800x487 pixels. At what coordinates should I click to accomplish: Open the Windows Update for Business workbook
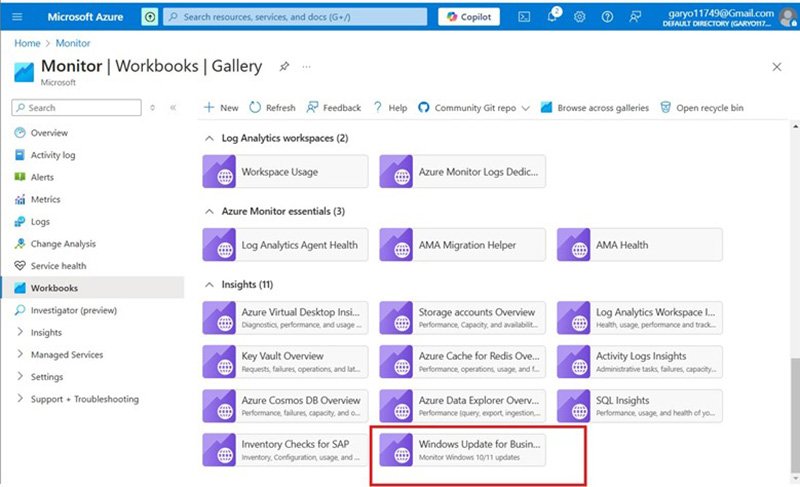coord(463,450)
